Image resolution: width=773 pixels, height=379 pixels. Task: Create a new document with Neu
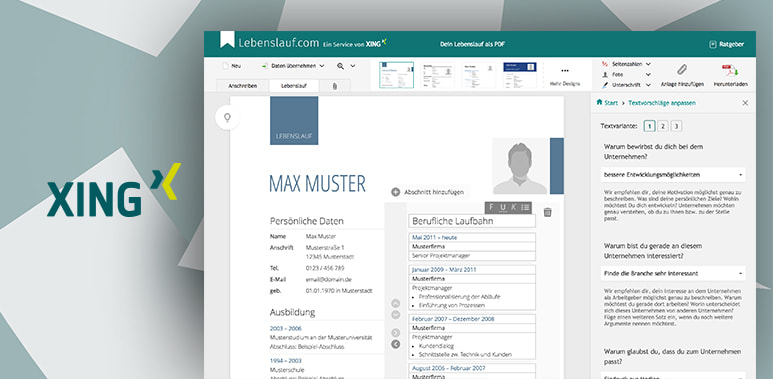point(232,66)
